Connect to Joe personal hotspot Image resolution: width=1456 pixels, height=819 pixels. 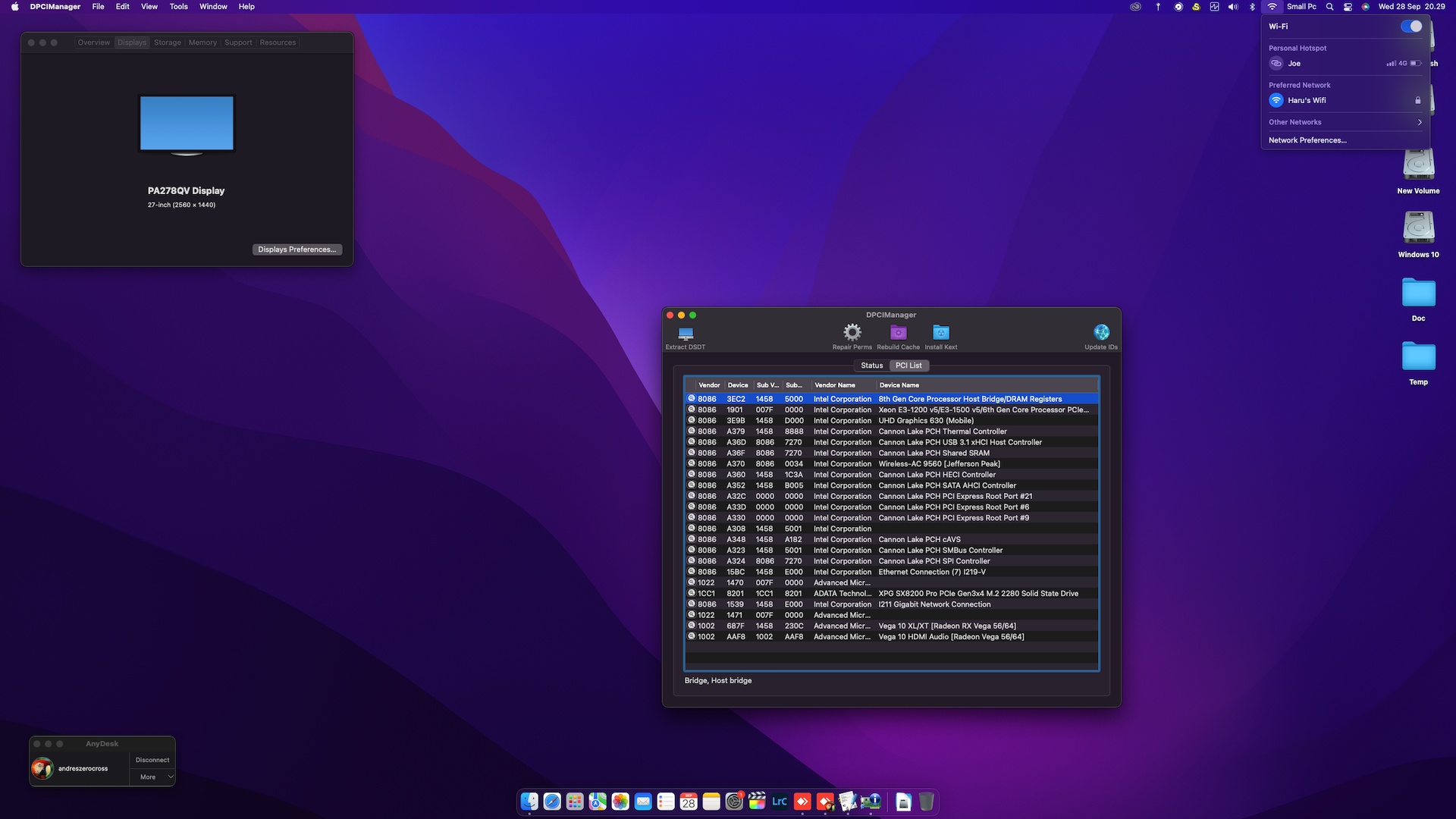pos(1345,64)
